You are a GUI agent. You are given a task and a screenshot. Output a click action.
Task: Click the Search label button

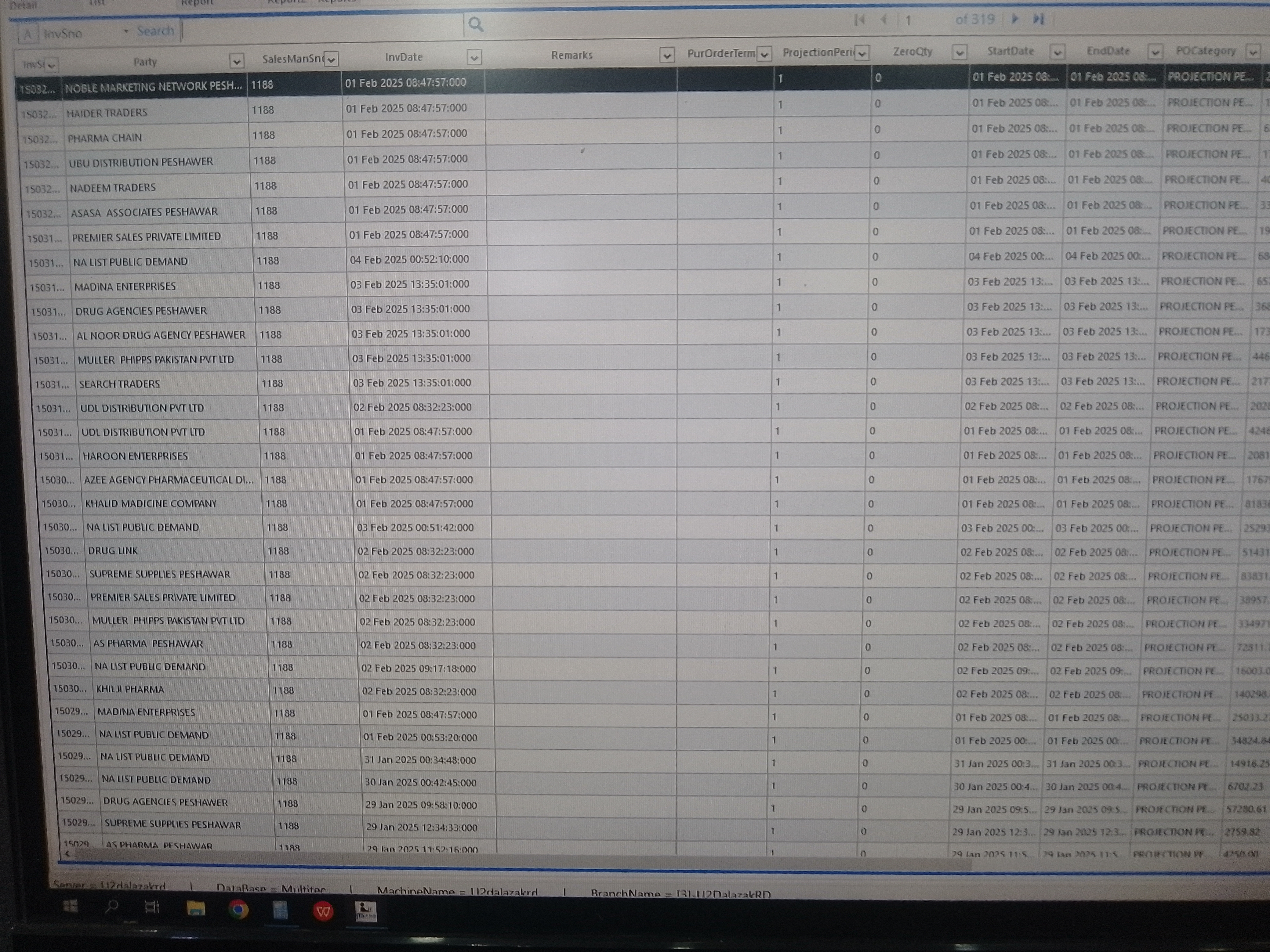click(155, 31)
